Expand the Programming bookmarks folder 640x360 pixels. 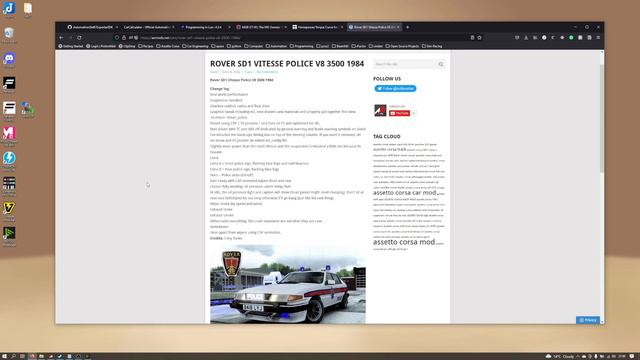(x=302, y=46)
